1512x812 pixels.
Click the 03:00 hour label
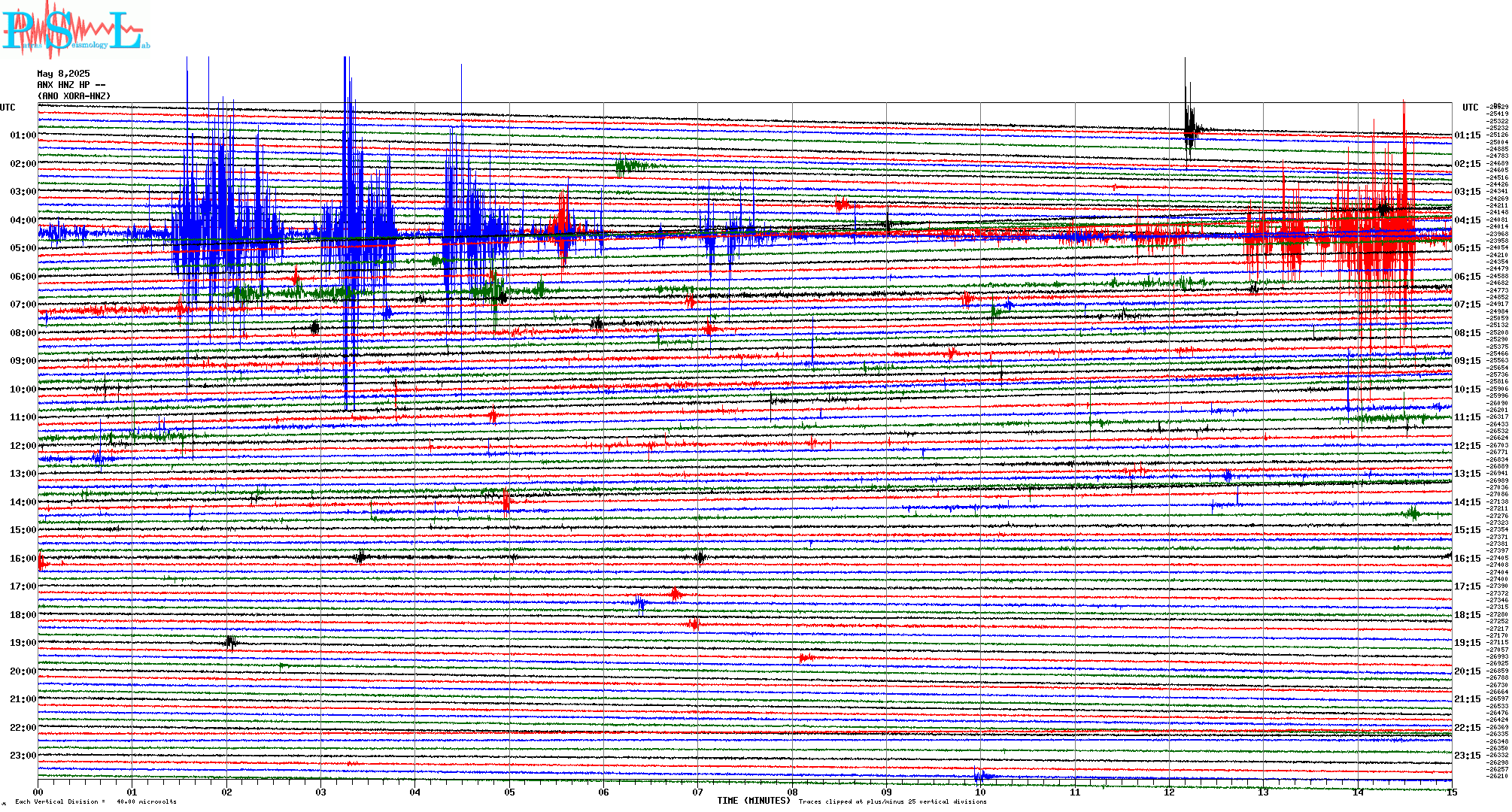click(23, 192)
